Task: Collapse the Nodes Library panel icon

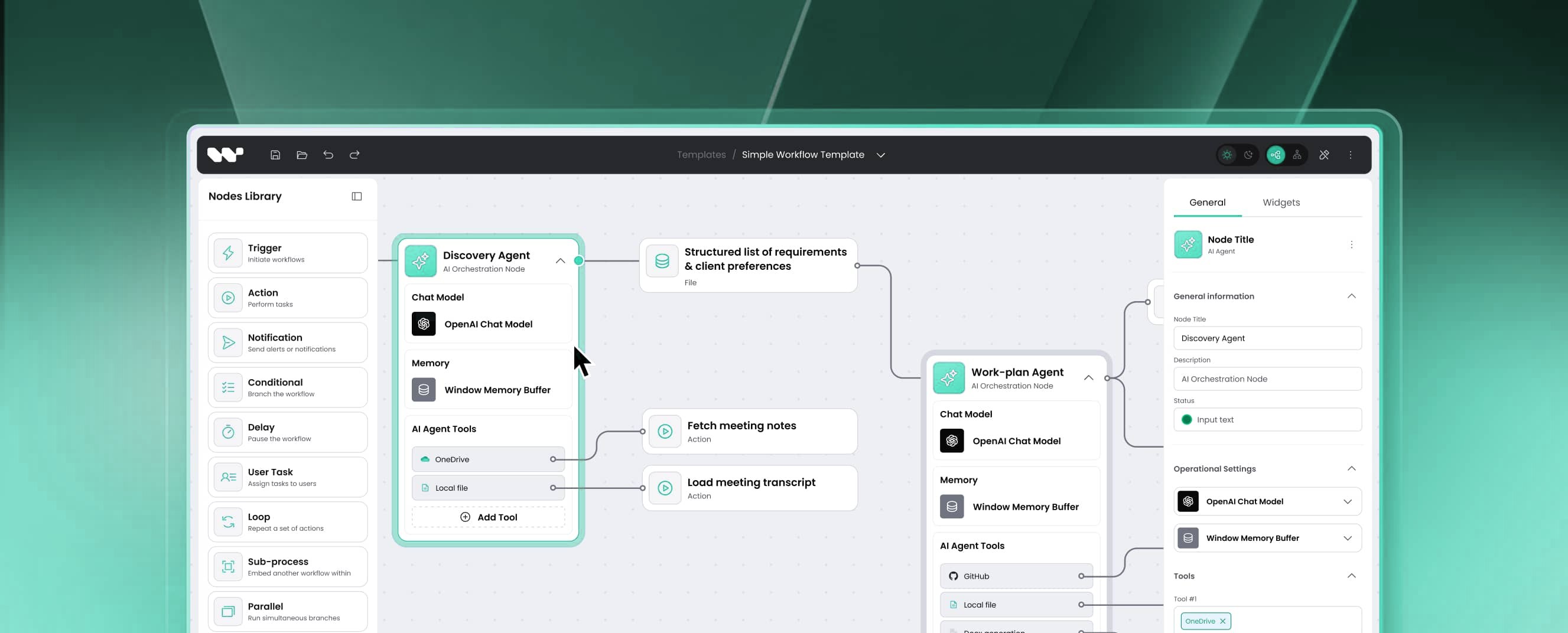Action: (357, 196)
